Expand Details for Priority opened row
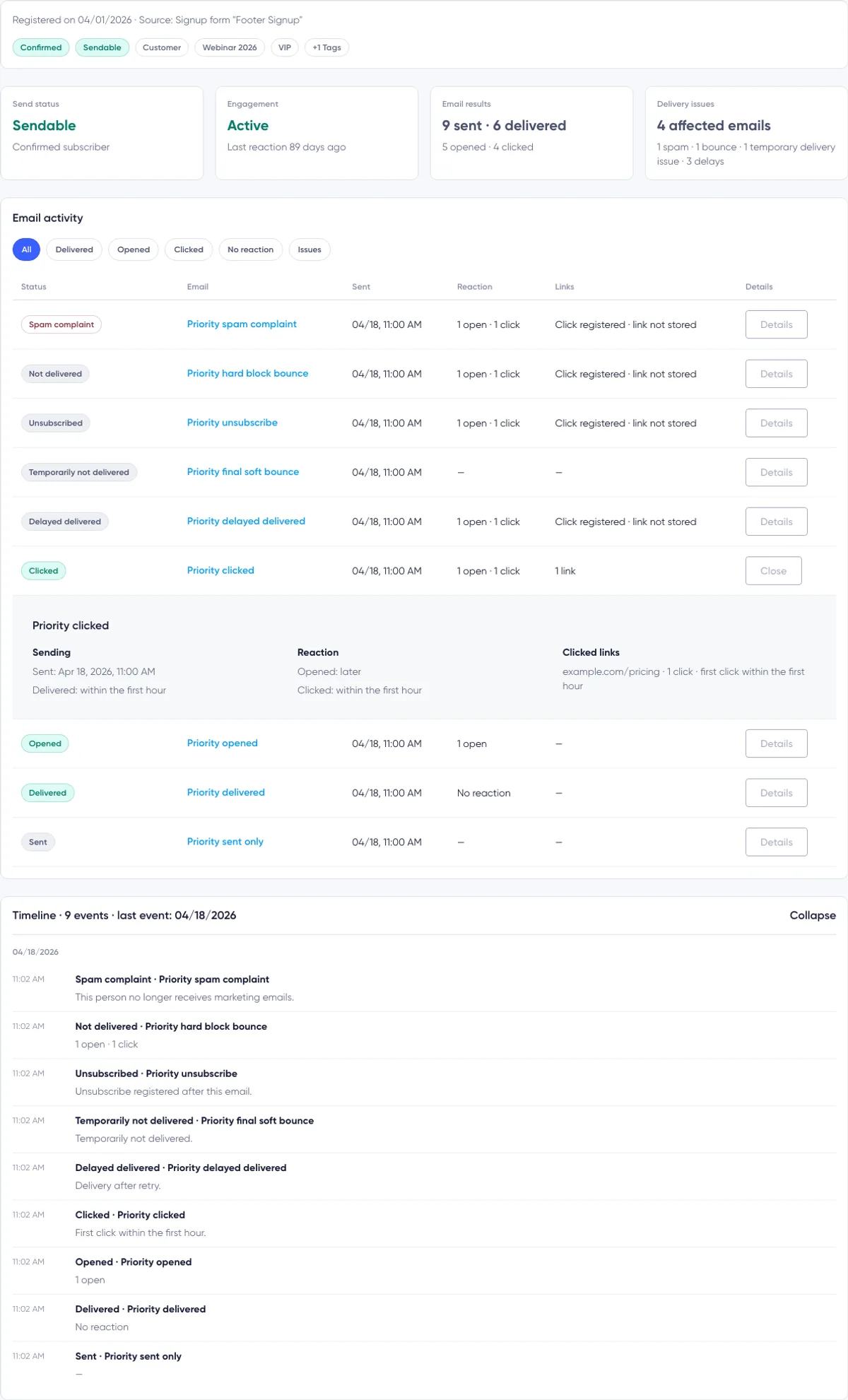 (776, 743)
